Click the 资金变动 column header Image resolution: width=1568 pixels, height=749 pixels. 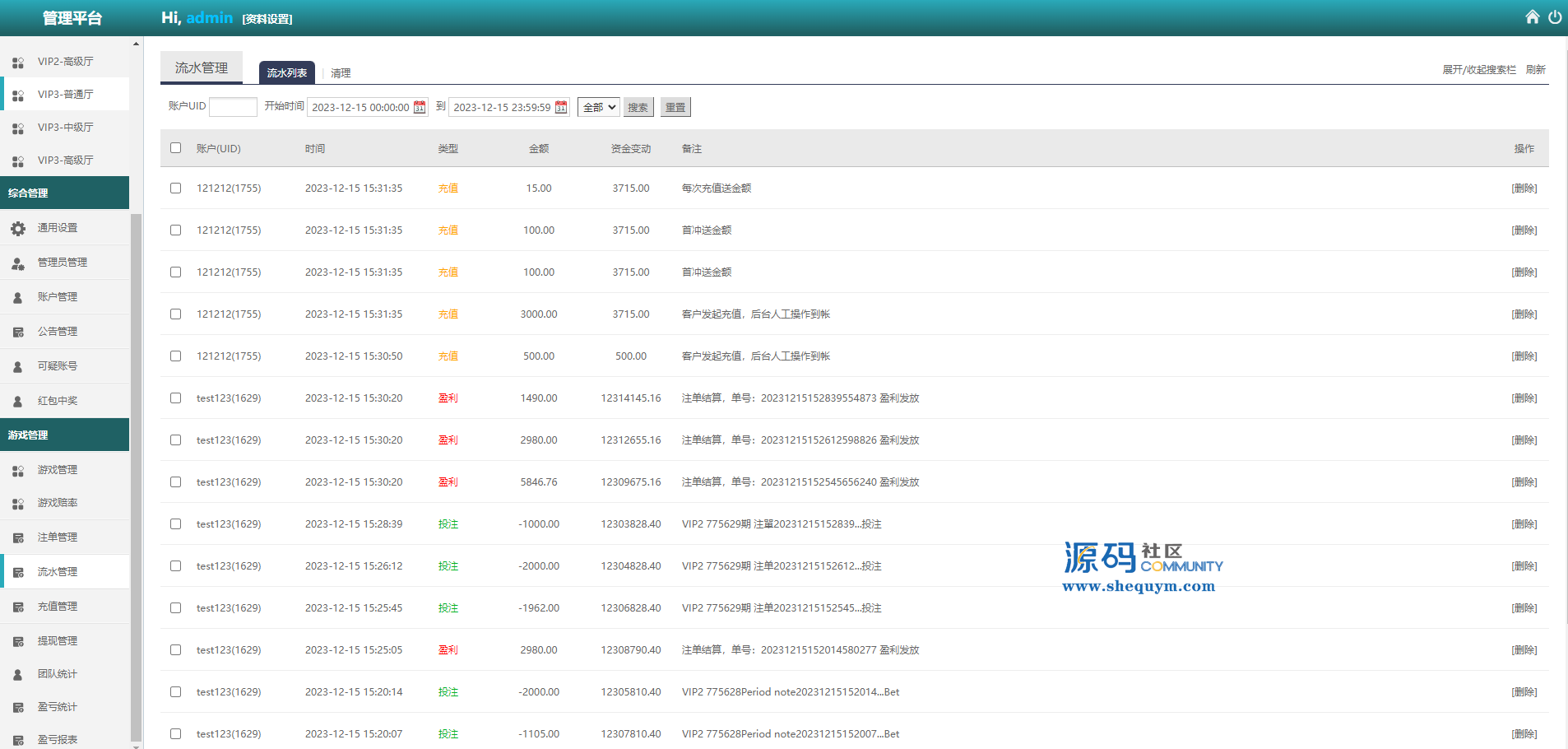tap(630, 148)
